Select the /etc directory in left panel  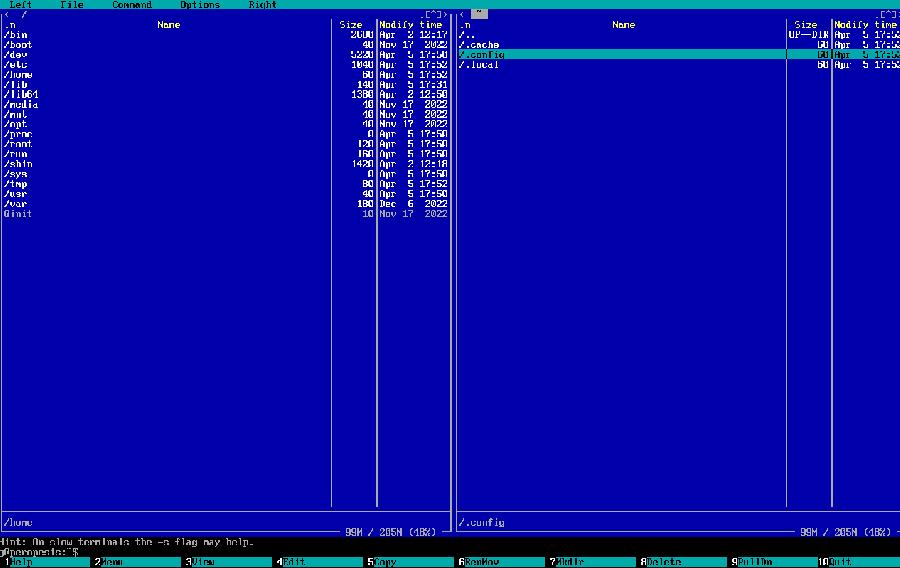17,65
